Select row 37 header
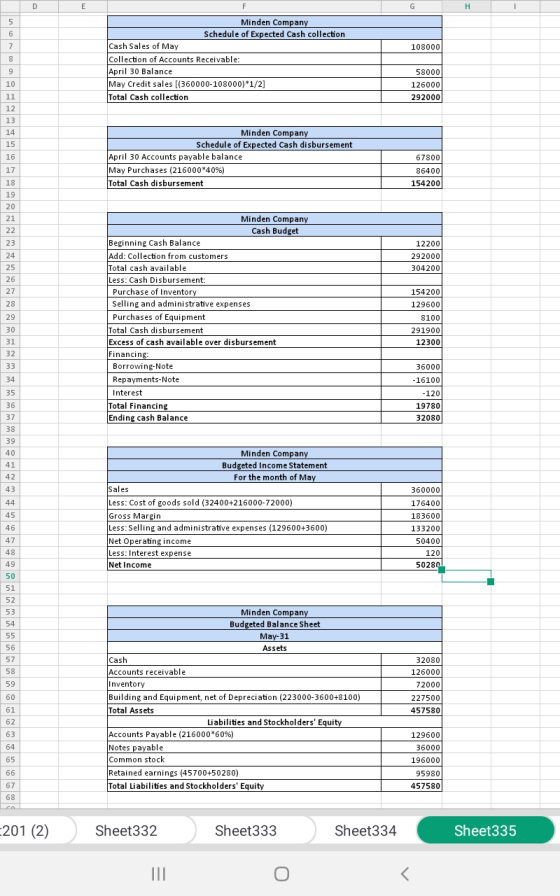 click(x=10, y=417)
